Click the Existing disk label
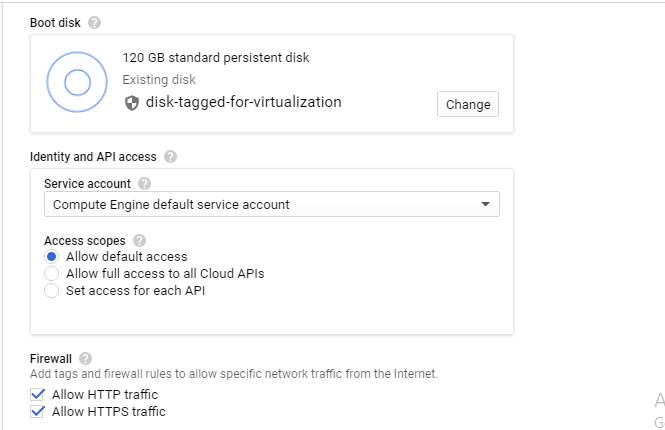 [x=159, y=79]
